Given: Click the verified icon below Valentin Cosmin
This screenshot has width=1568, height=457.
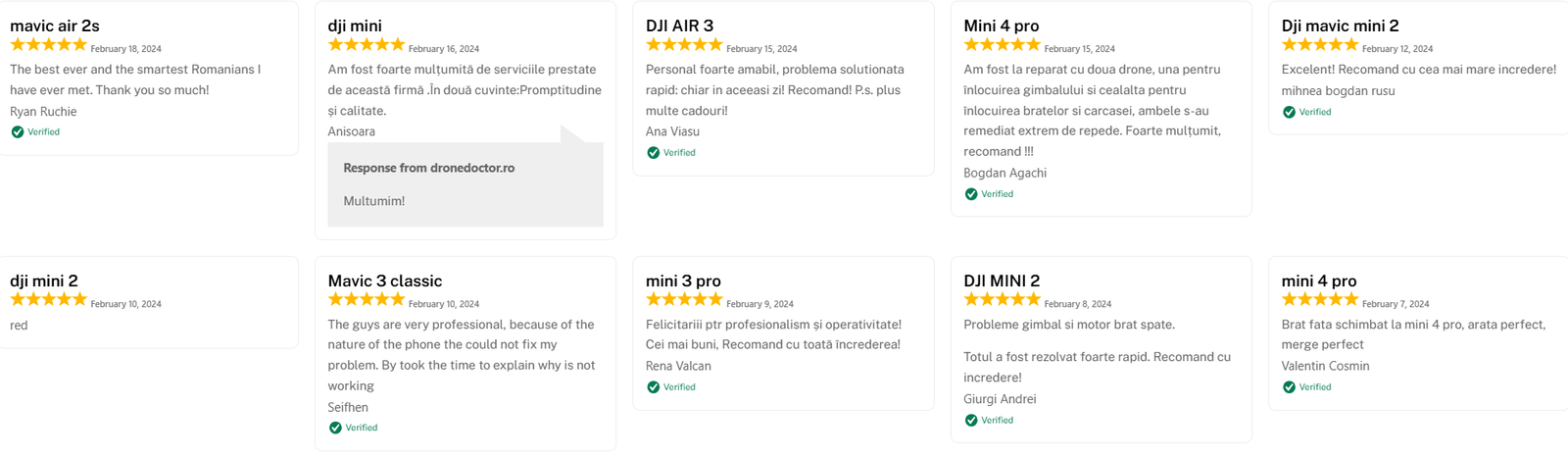Looking at the screenshot, I should click(x=1289, y=387).
